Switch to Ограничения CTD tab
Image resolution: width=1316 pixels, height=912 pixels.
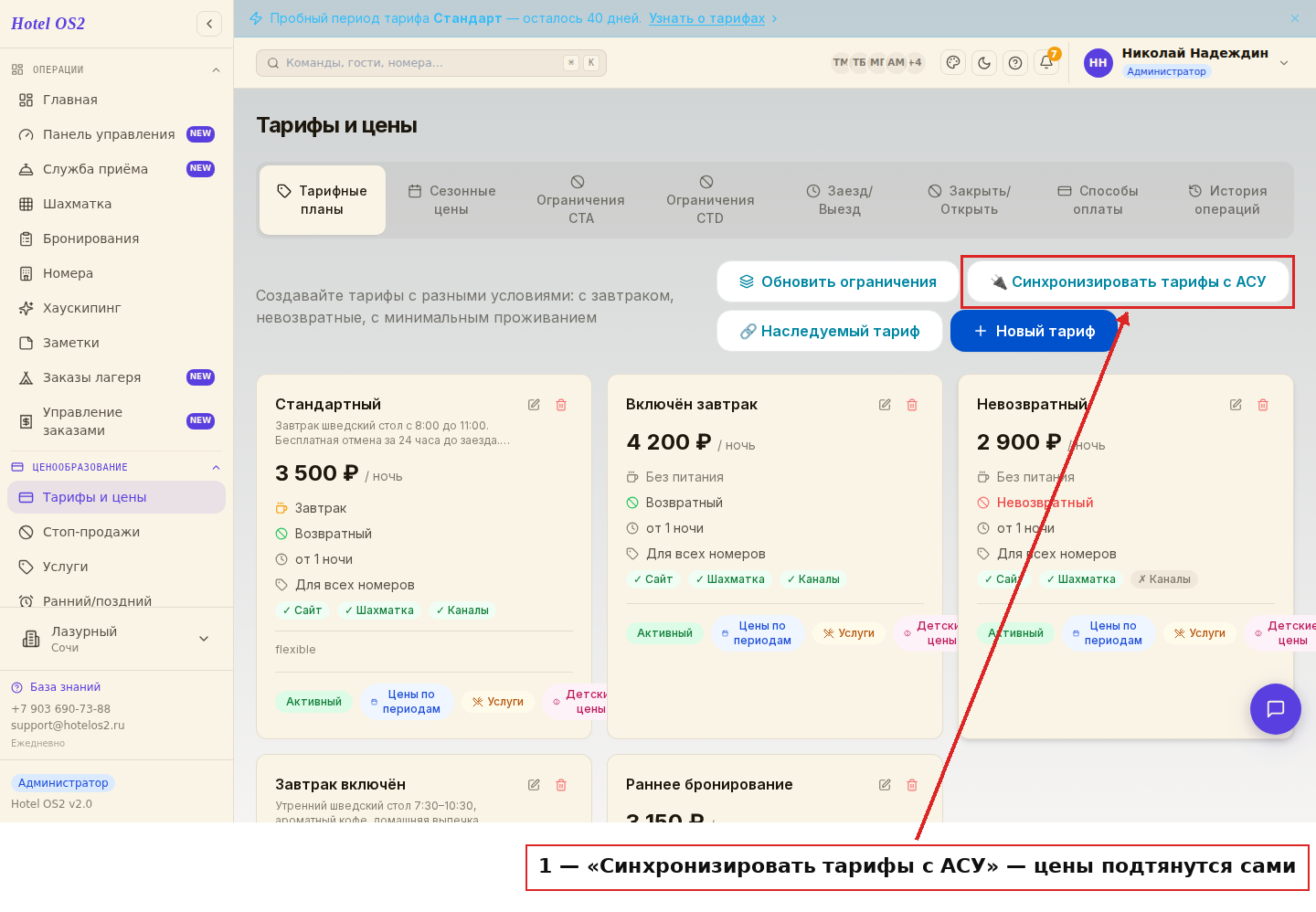(x=710, y=200)
